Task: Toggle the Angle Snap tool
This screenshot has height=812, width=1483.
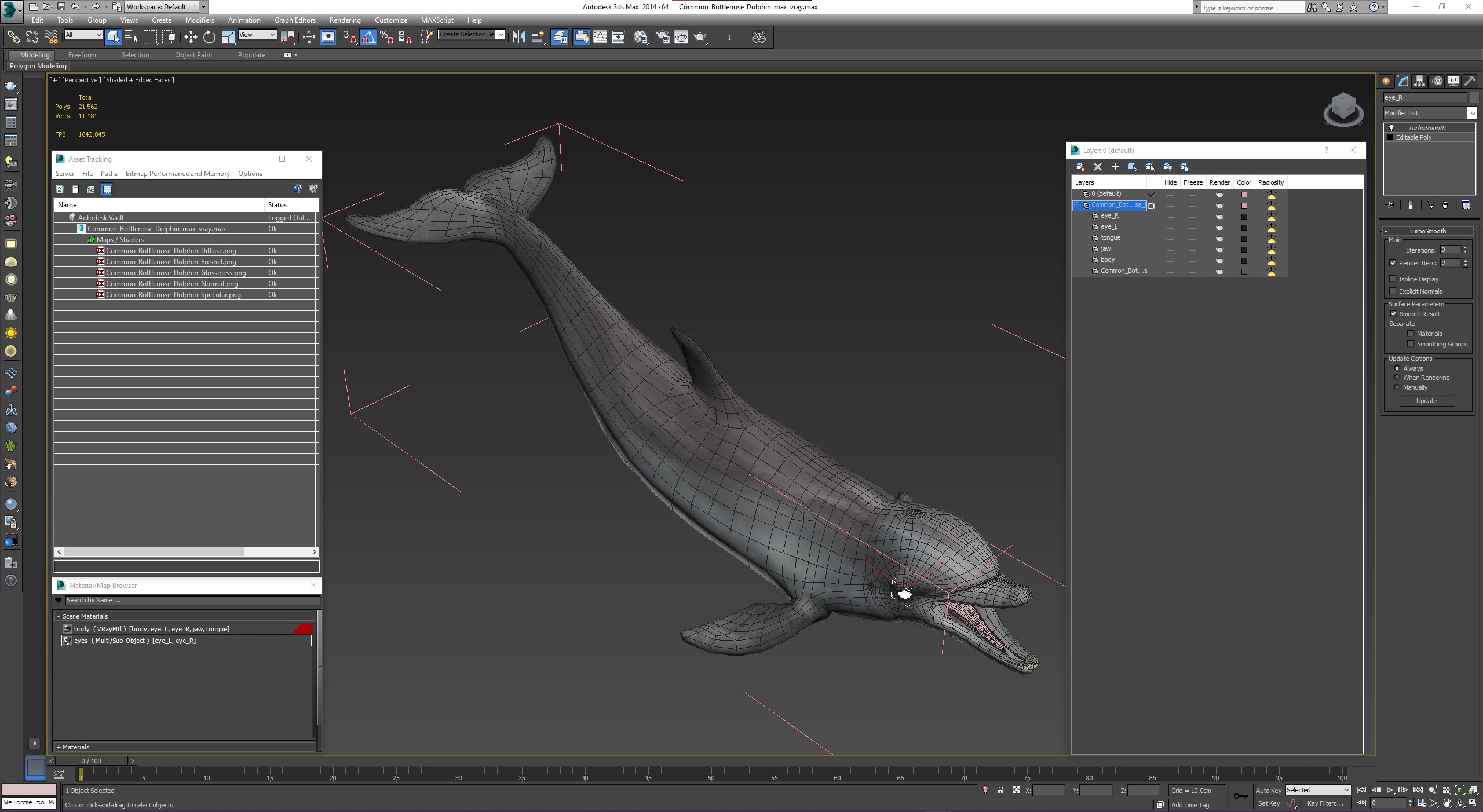Action: point(368,37)
